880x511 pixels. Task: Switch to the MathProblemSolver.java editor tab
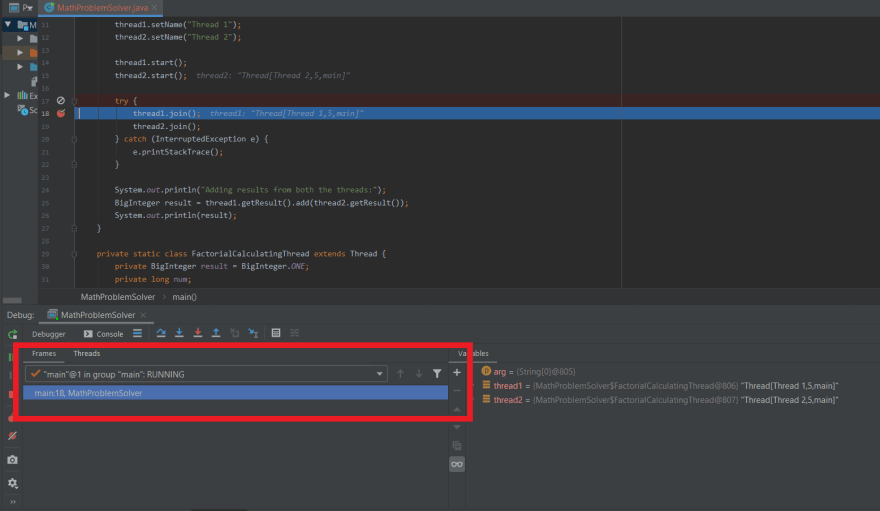click(102, 8)
